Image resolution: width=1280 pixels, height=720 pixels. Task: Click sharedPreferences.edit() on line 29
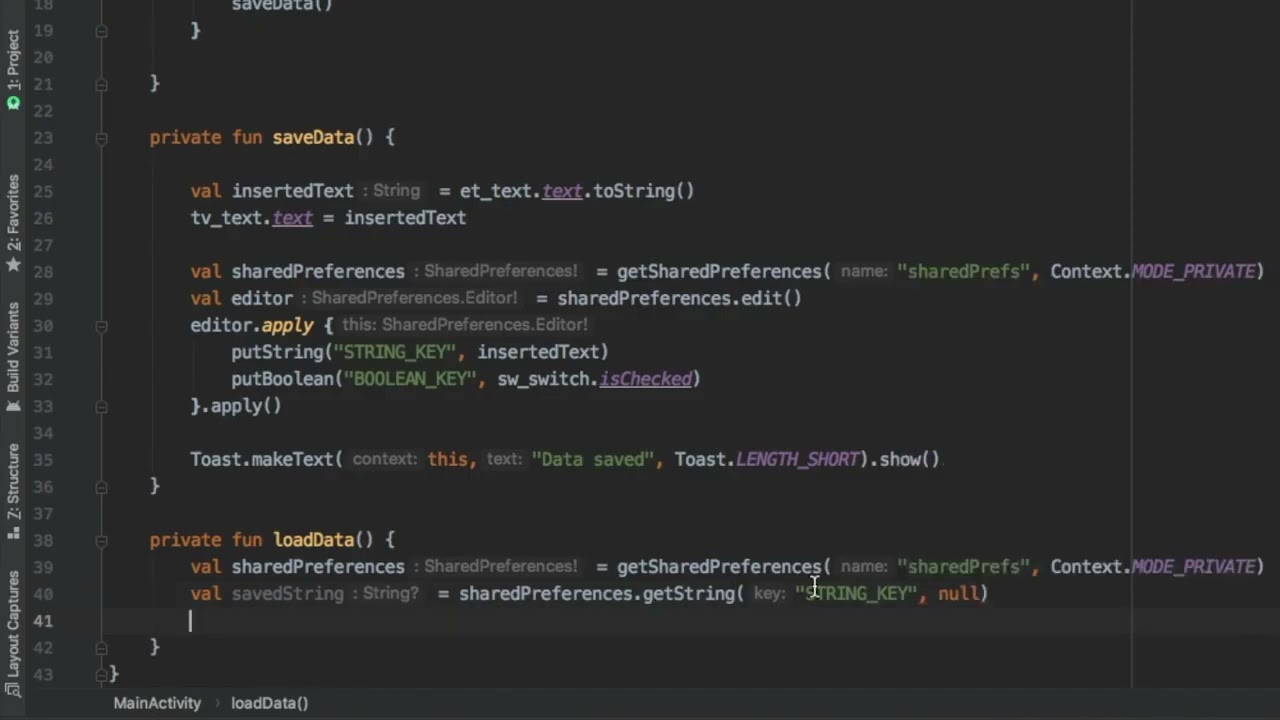point(679,298)
